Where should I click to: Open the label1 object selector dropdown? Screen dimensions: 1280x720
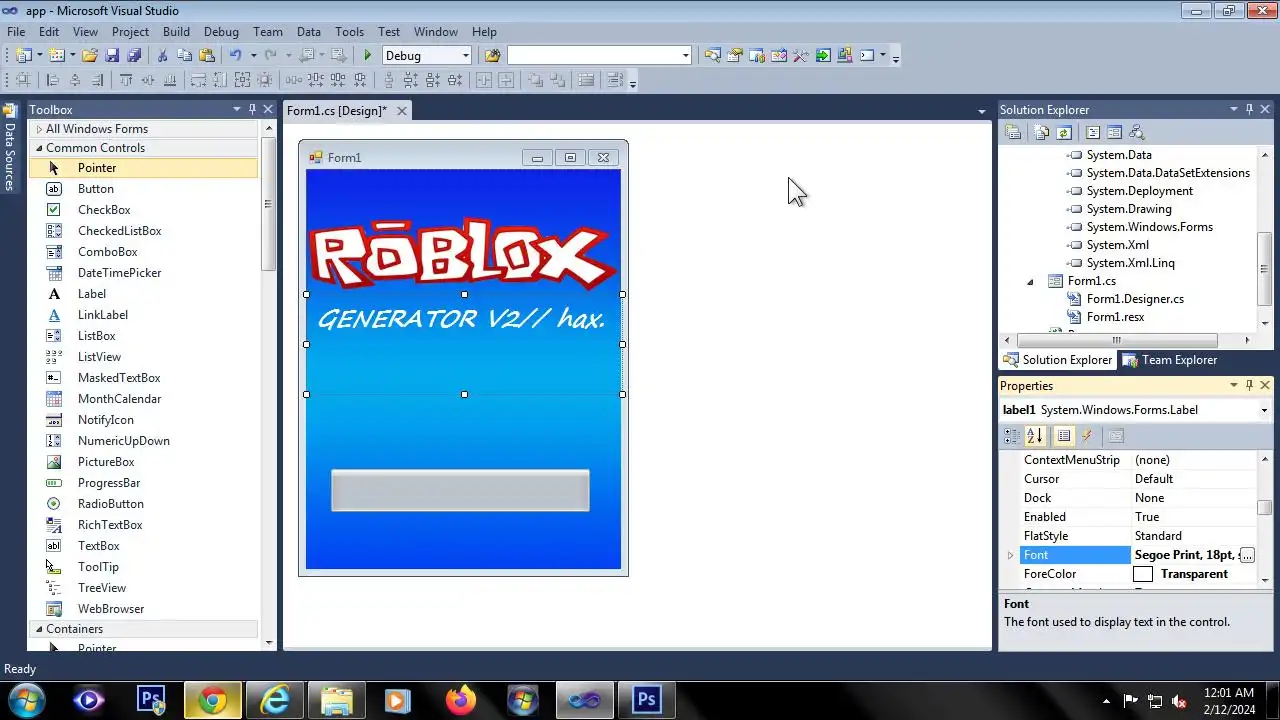coord(1264,410)
